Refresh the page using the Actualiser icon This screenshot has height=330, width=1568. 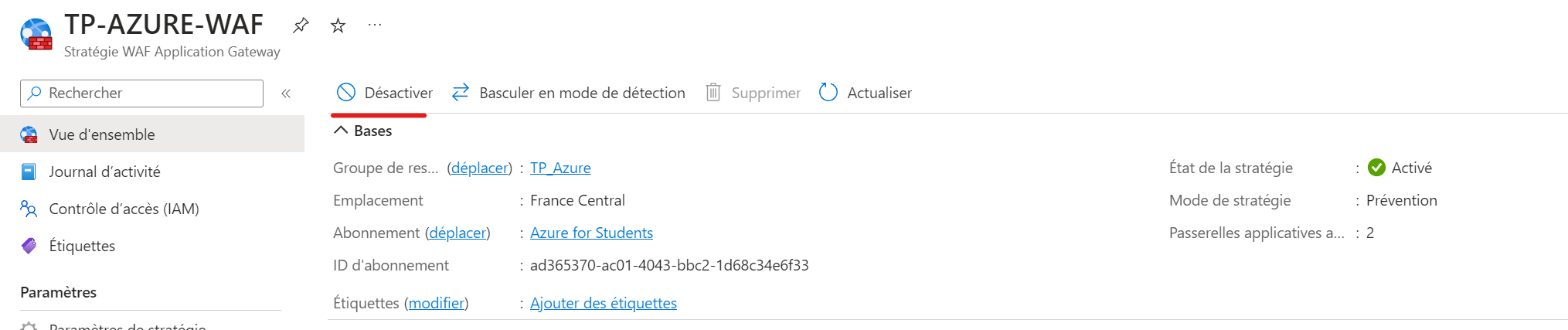point(828,93)
